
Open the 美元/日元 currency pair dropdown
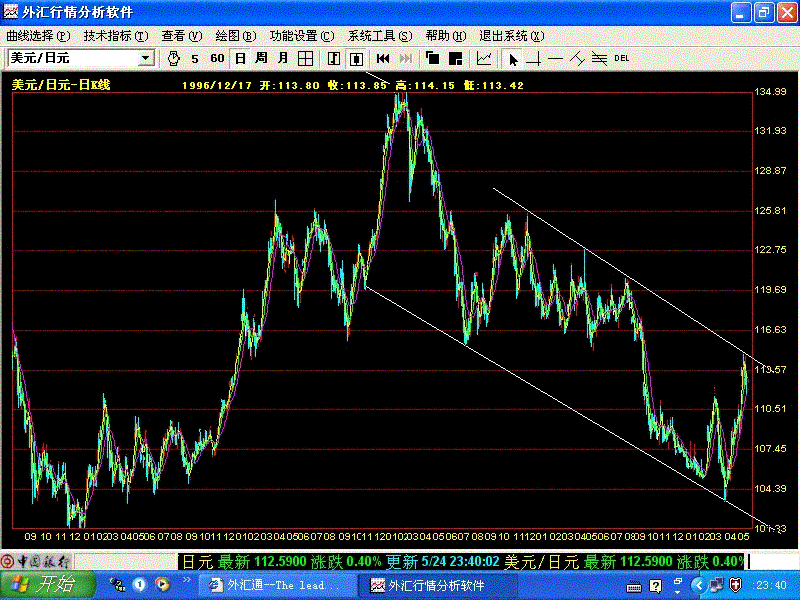tap(145, 58)
